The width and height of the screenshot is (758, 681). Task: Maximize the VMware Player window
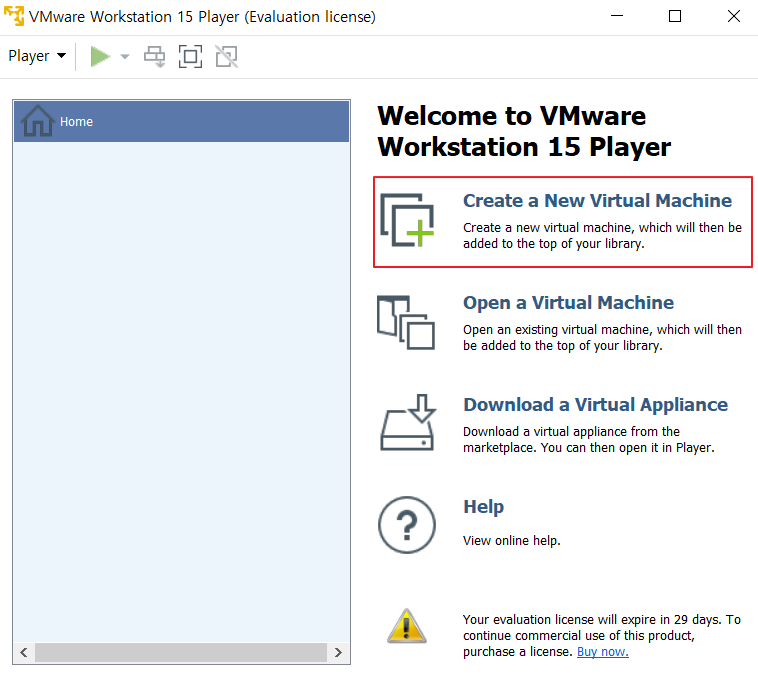click(675, 16)
